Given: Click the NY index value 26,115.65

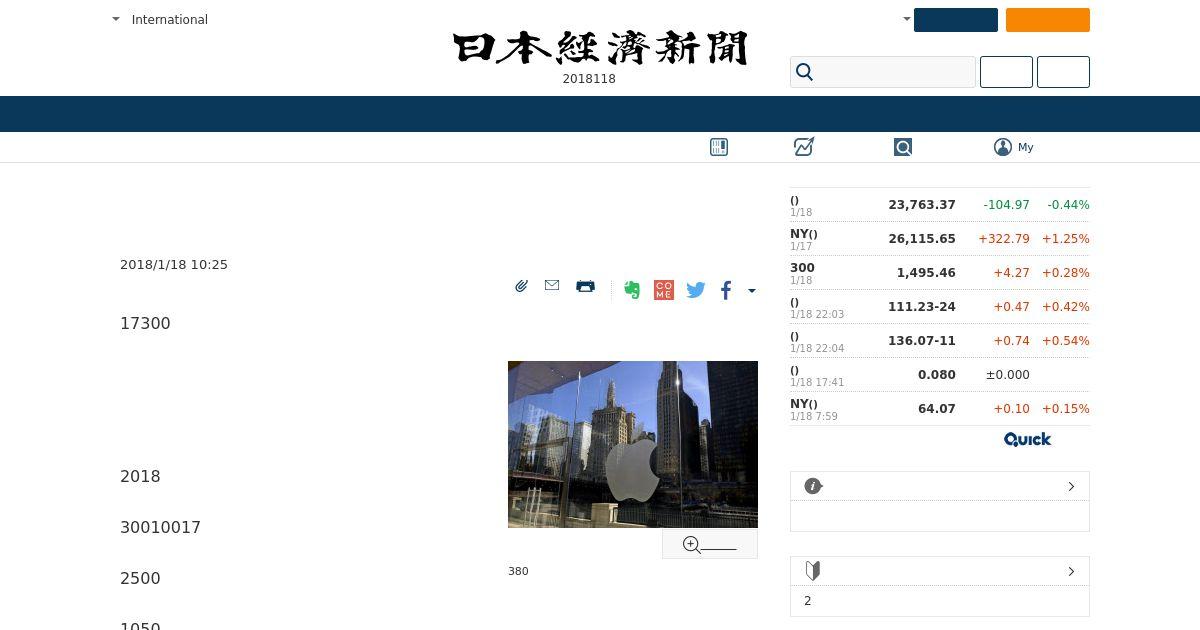Looking at the screenshot, I should point(922,239).
